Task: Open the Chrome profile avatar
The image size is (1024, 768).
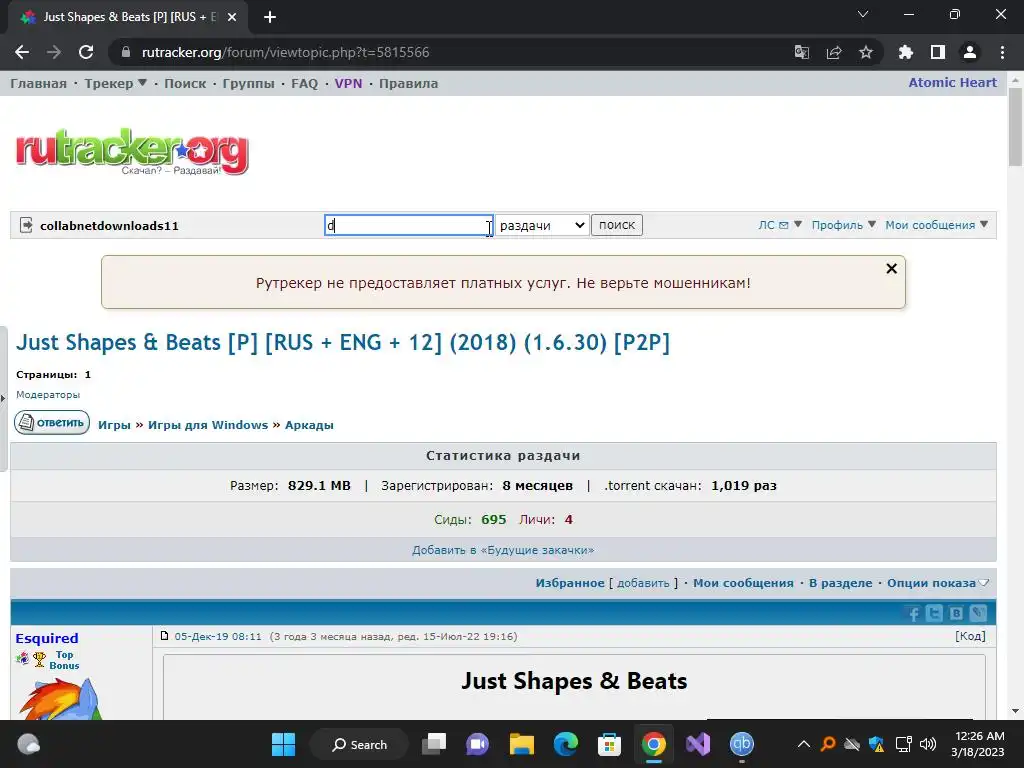Action: pyautogui.click(x=970, y=52)
